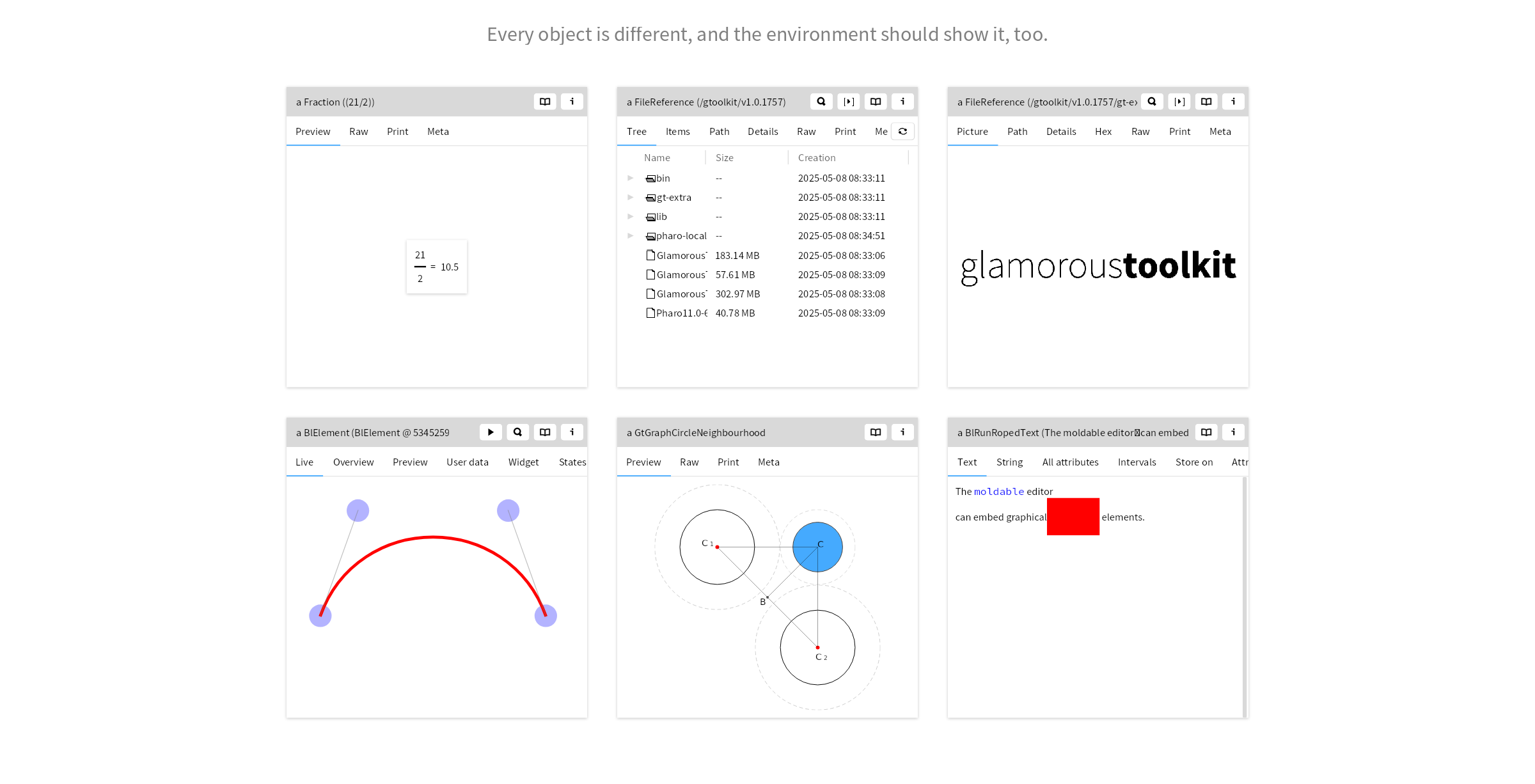Open Intervals tab in text panel

pos(1137,462)
